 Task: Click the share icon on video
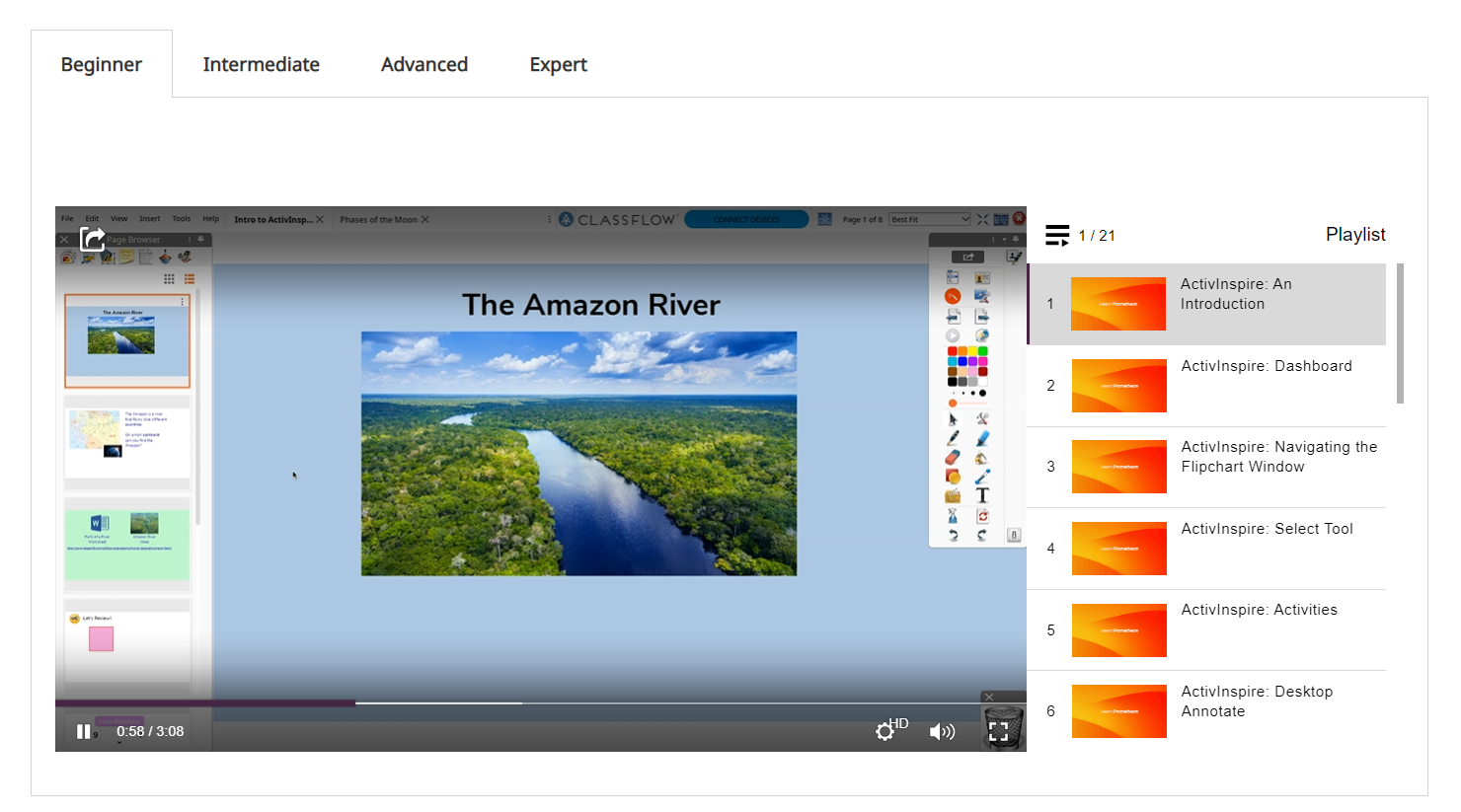(92, 239)
